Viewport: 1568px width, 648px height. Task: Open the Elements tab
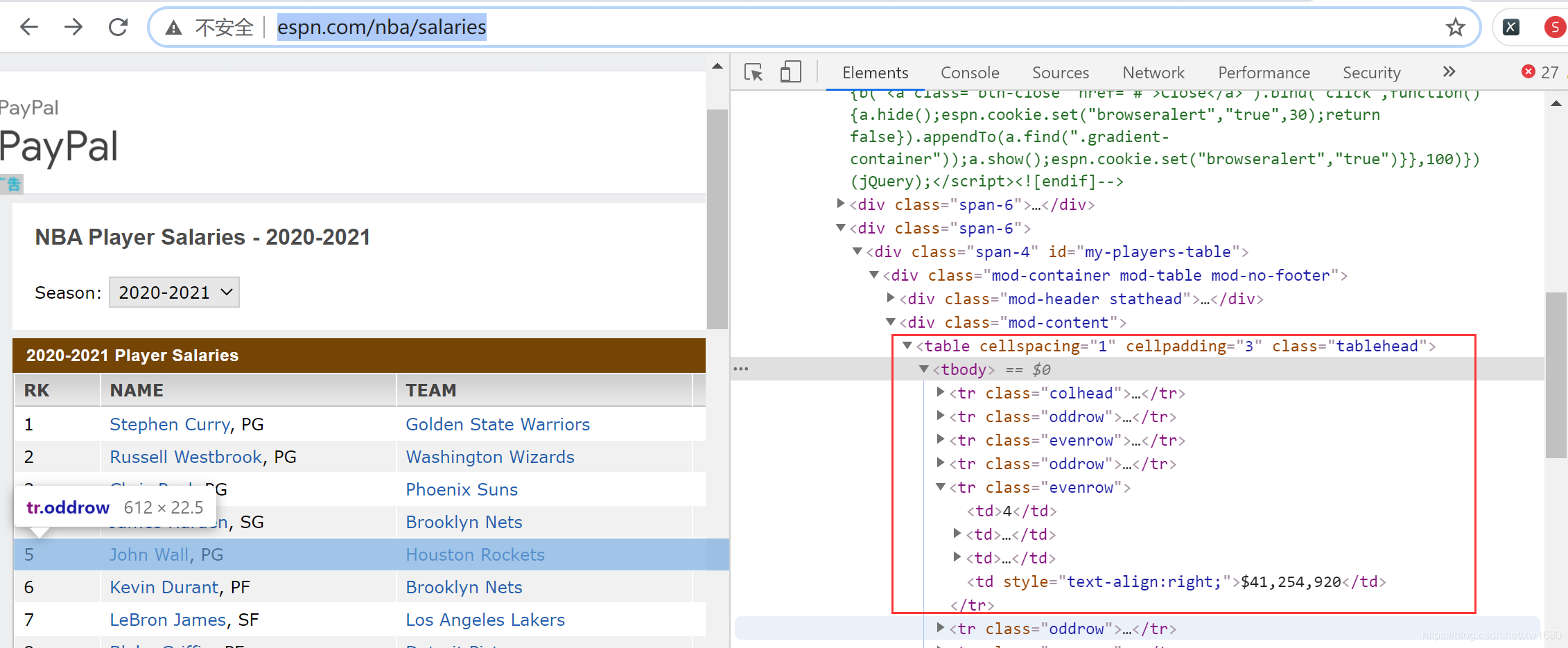[875, 73]
